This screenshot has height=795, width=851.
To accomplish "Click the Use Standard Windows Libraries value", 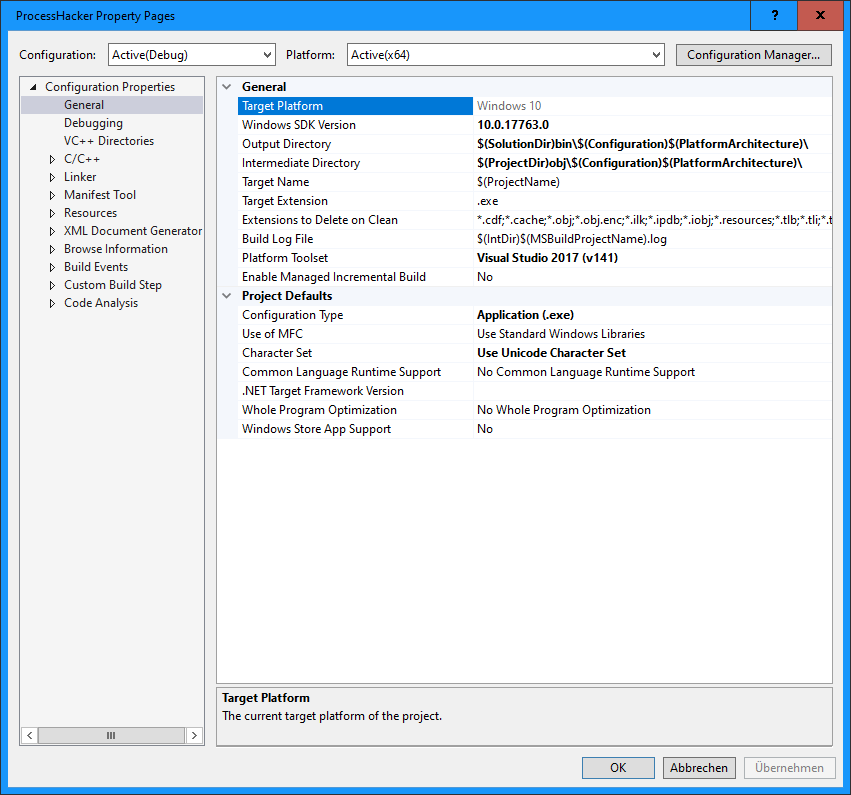I will (561, 334).
